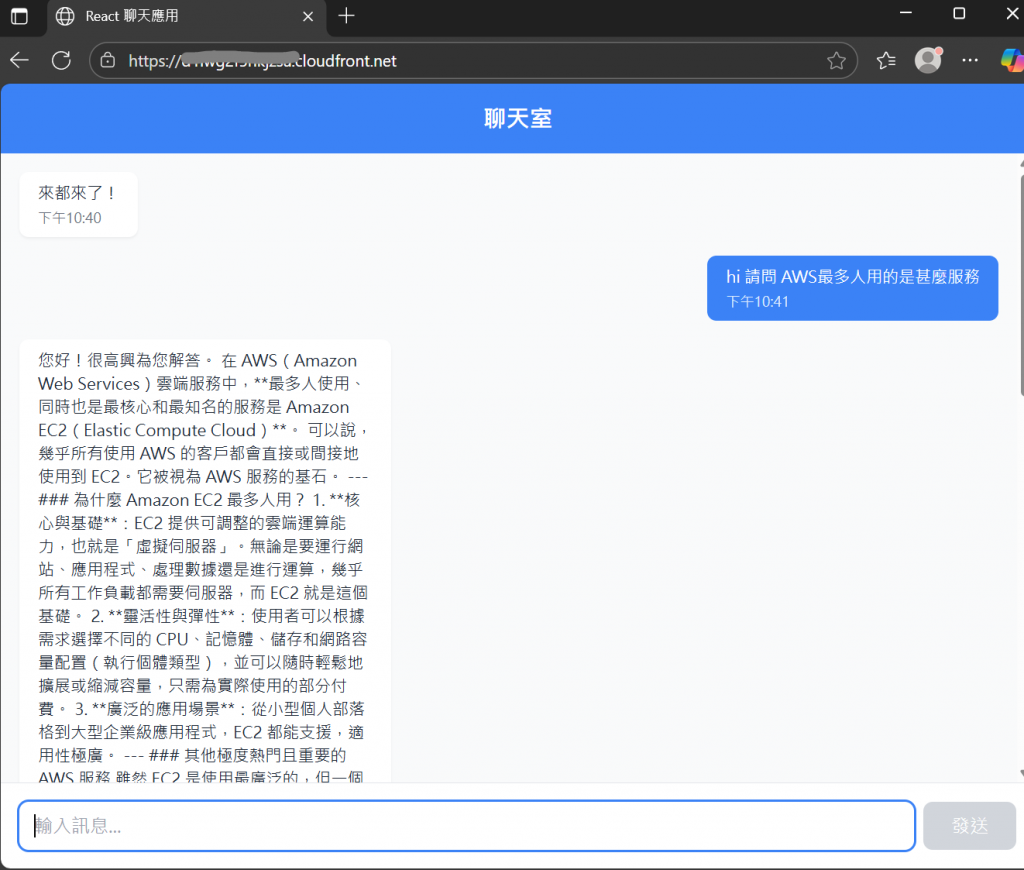Viewport: 1024px width, 870px height.
Task: View site information lock icon
Action: point(108,61)
